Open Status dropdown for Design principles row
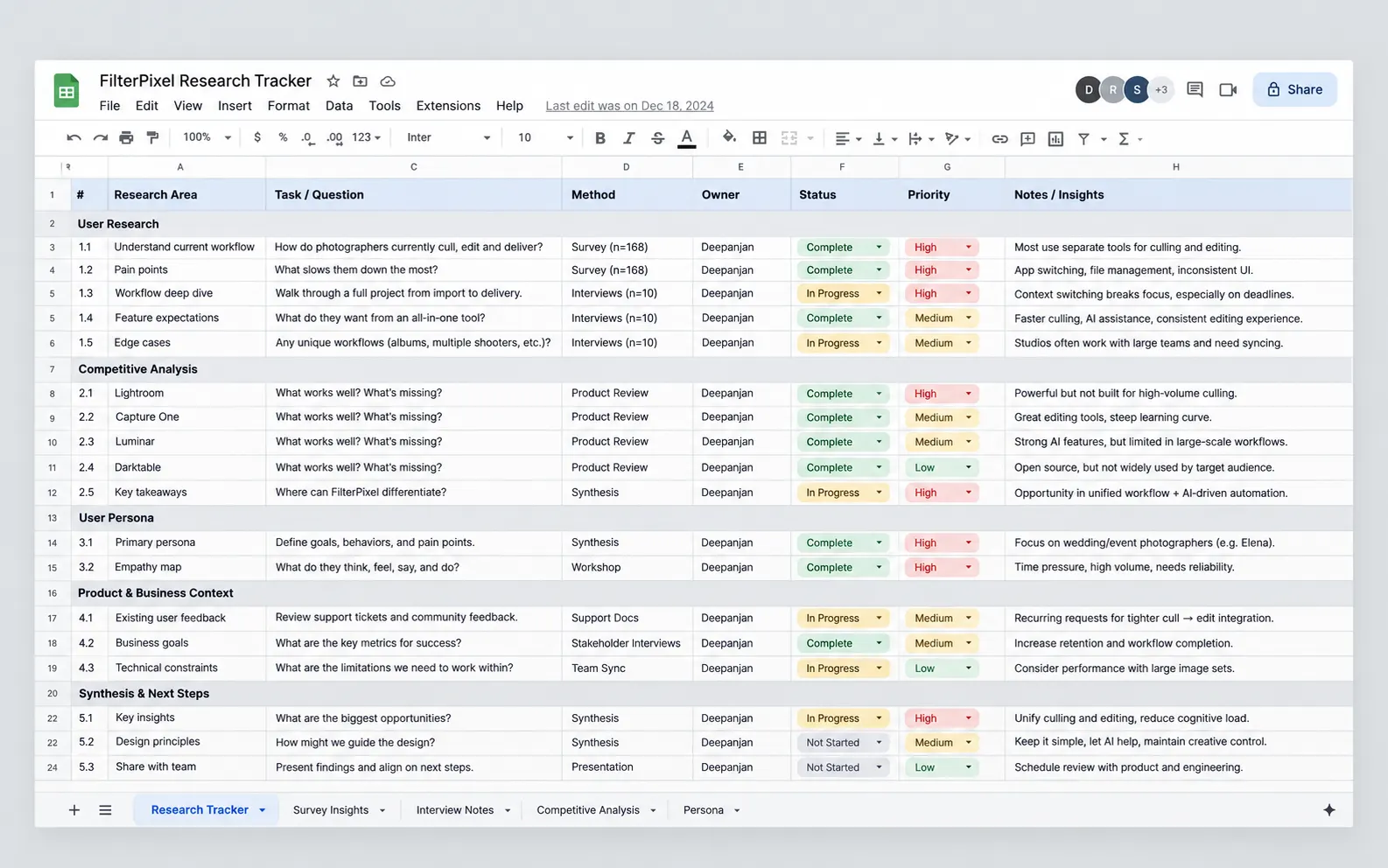1388x868 pixels. pos(843,743)
